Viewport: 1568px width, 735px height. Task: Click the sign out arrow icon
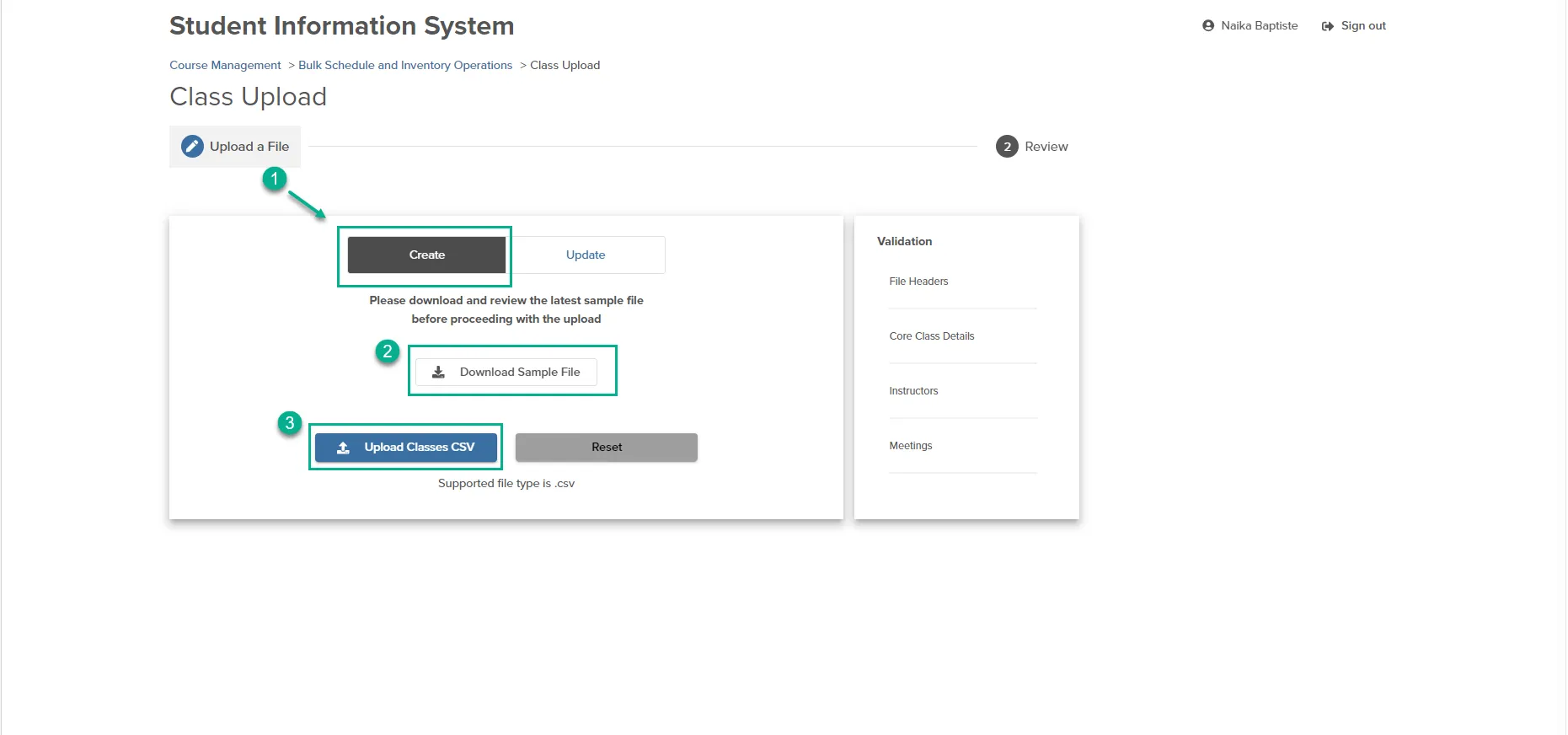coord(1328,26)
